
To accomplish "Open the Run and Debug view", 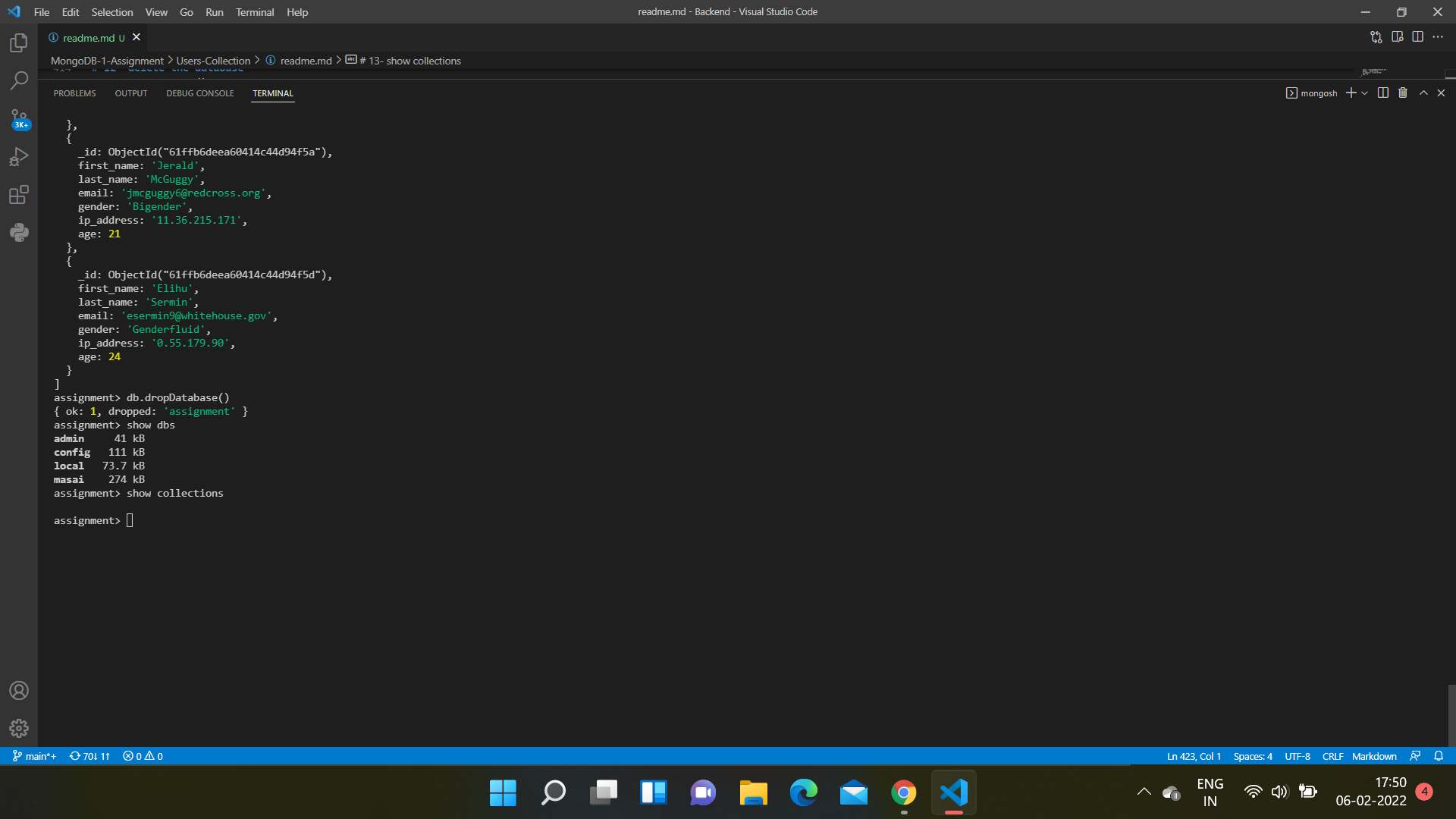I will coord(19,156).
